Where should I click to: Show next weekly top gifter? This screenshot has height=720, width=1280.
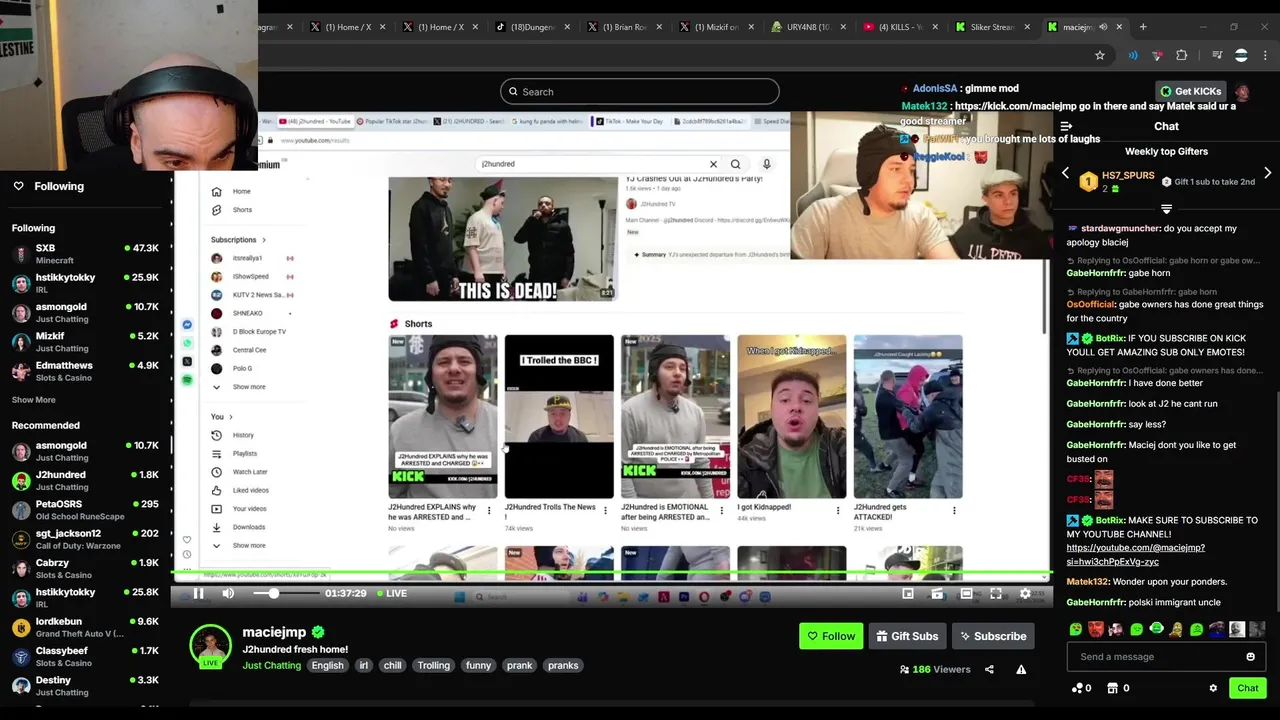click(x=1267, y=173)
